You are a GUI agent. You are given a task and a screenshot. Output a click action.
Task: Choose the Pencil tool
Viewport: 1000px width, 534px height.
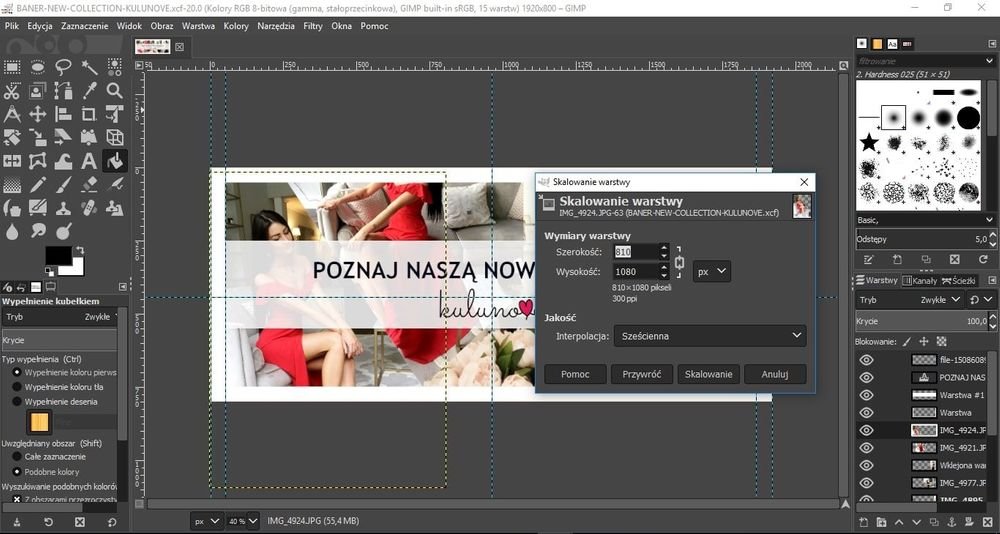(38, 184)
